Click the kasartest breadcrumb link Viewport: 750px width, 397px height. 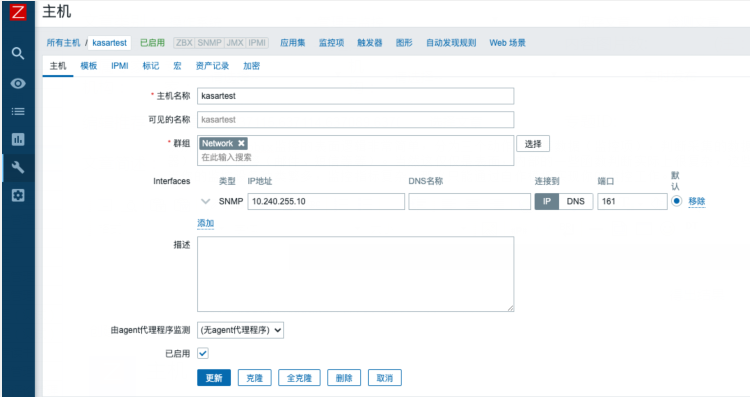click(x=110, y=43)
